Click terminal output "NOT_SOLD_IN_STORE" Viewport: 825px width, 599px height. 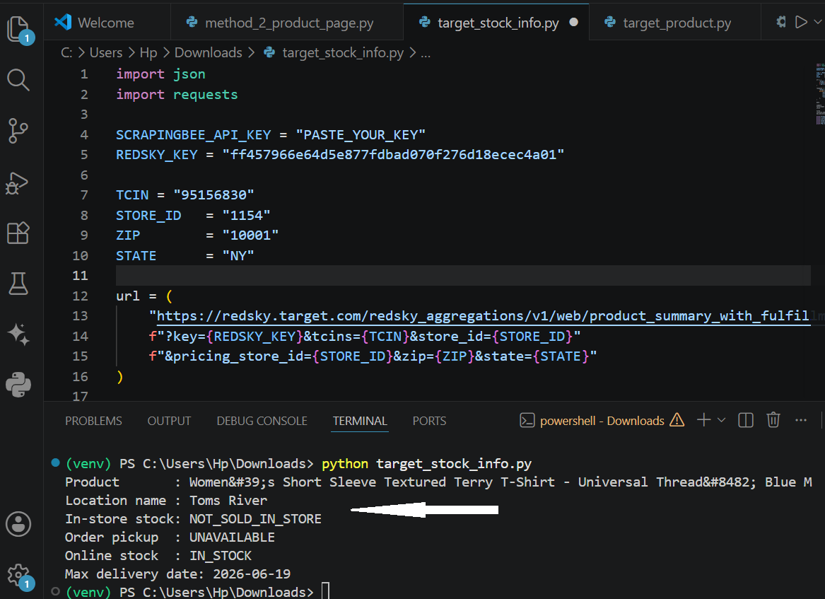point(255,519)
